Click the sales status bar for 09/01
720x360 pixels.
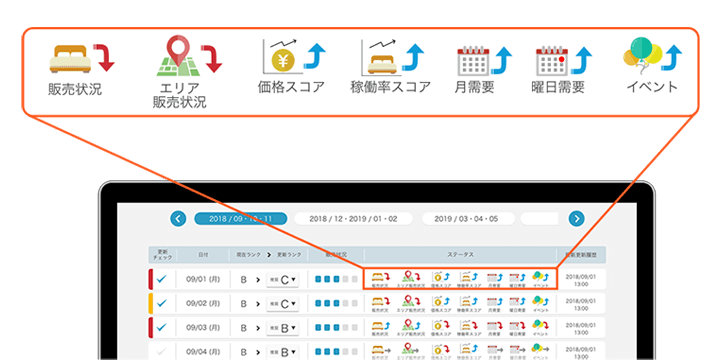(x=335, y=279)
